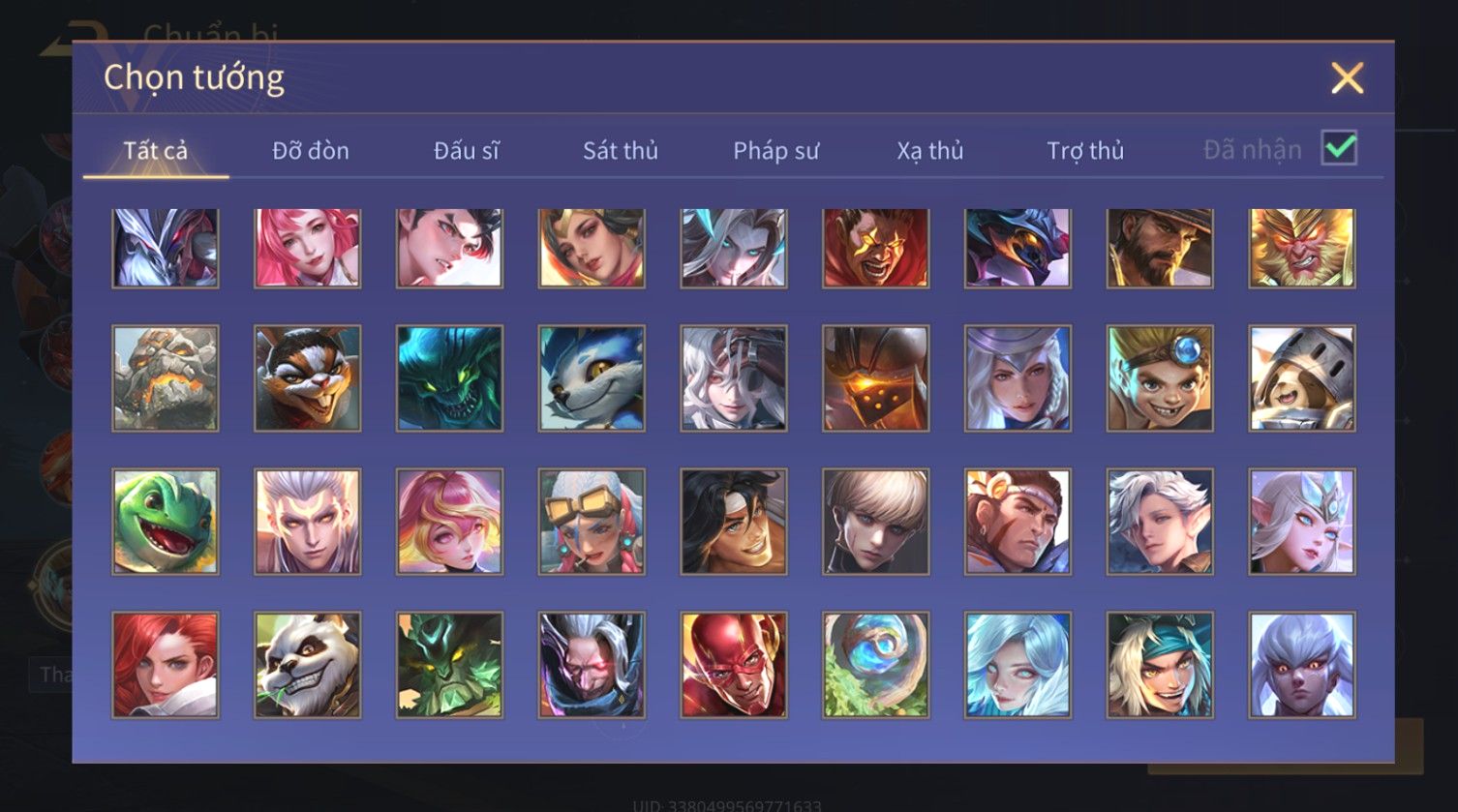Select The Flash hero portrait
Screen dimensions: 1458x812
(x=734, y=665)
